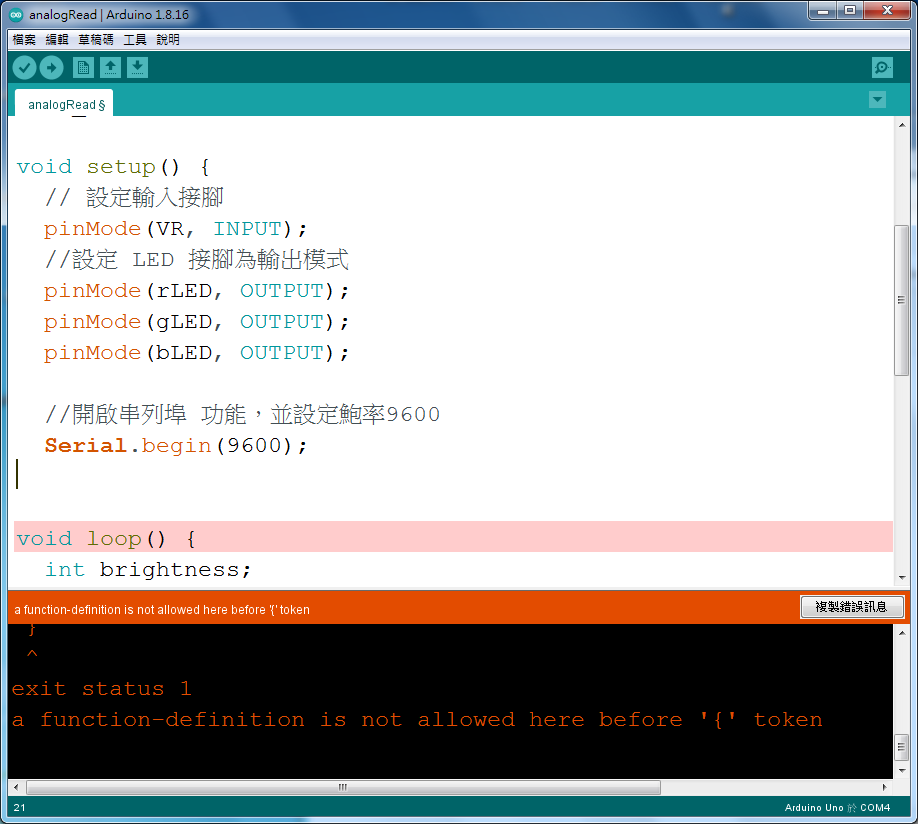The image size is (918, 824).
Task: Create a new sketch with New icon
Action: point(83,68)
